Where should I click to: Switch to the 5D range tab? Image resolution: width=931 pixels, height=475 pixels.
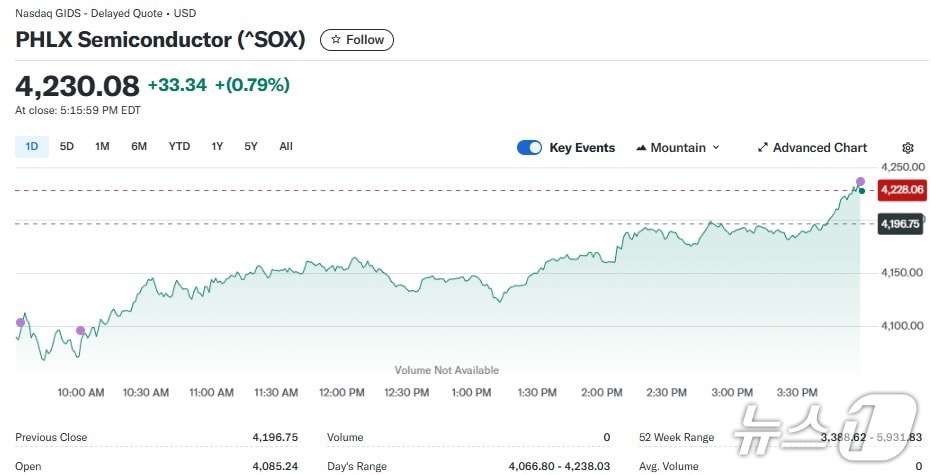[x=67, y=147]
